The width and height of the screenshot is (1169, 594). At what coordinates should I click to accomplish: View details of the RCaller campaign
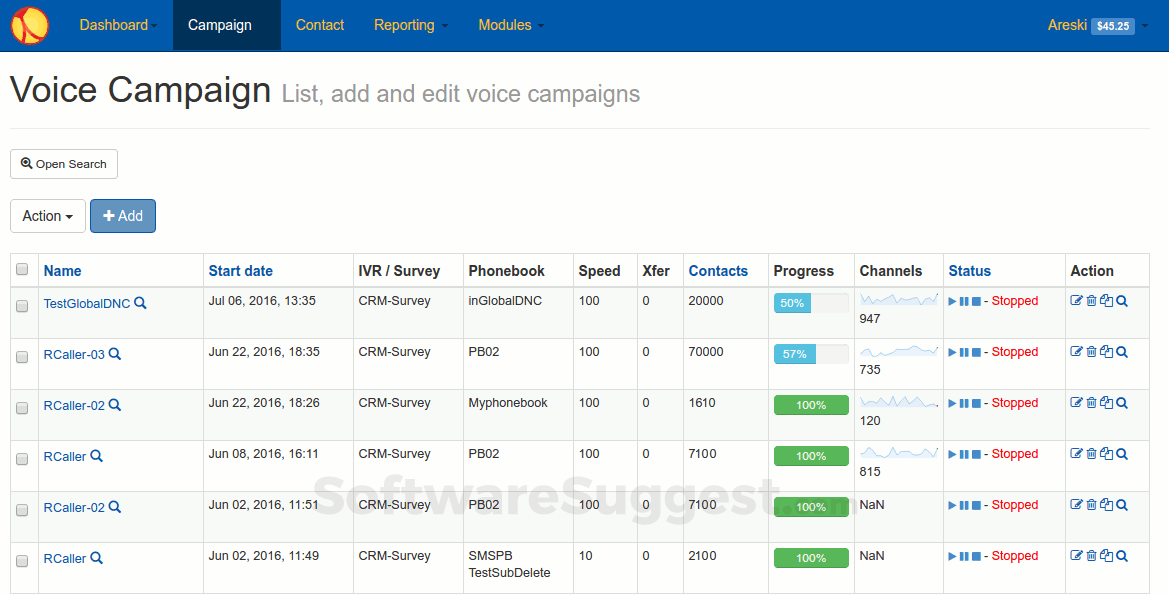click(1120, 454)
